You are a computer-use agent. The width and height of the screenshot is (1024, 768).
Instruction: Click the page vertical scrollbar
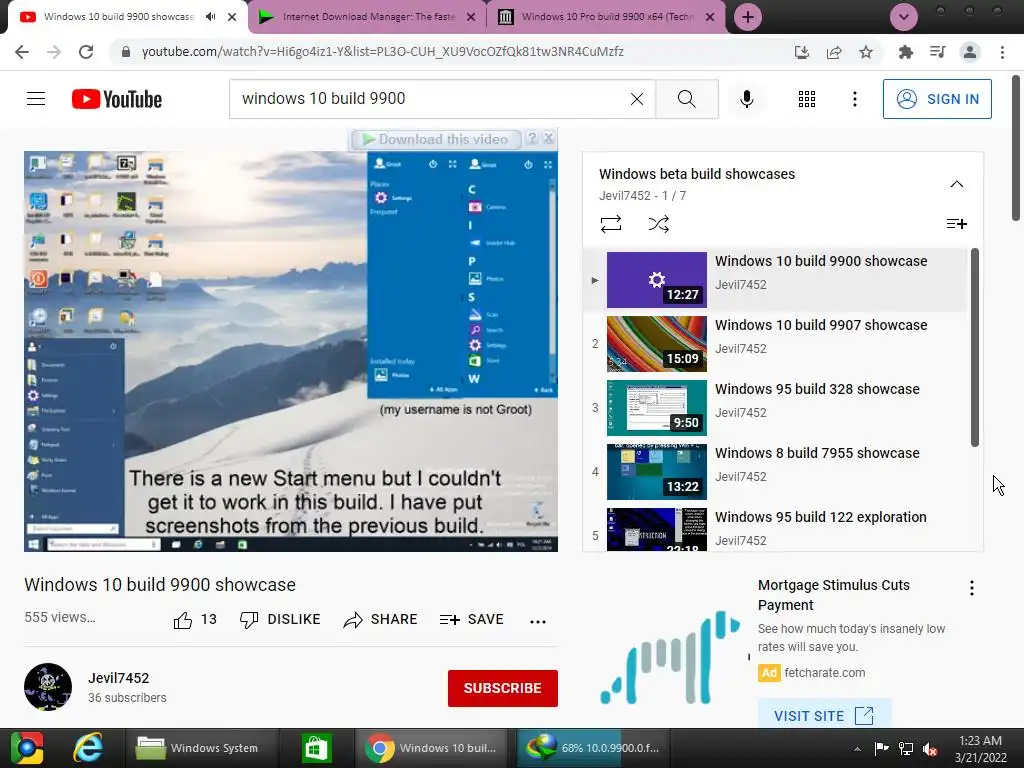[1016, 149]
